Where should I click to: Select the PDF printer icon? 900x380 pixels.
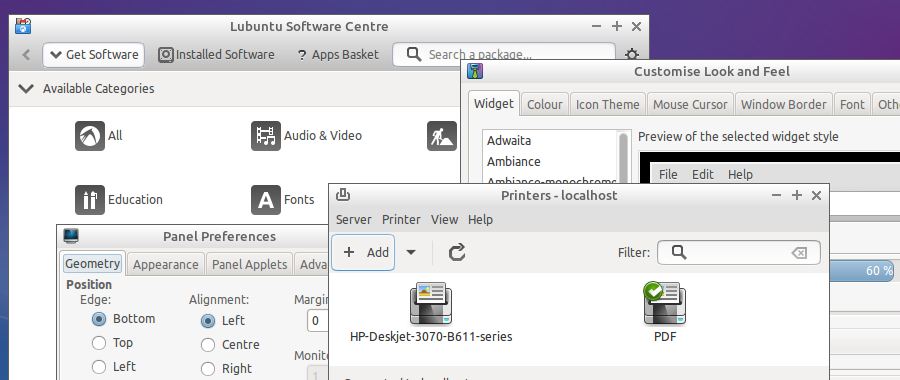(x=665, y=304)
